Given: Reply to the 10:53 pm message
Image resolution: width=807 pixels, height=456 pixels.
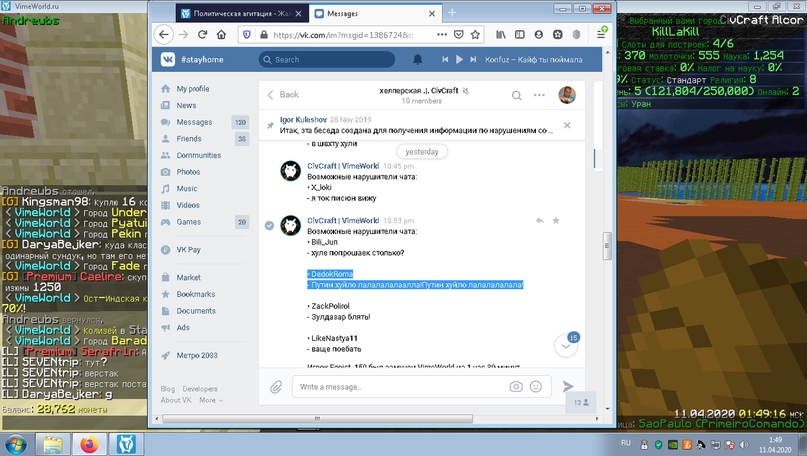Looking at the screenshot, I should coord(539,220).
